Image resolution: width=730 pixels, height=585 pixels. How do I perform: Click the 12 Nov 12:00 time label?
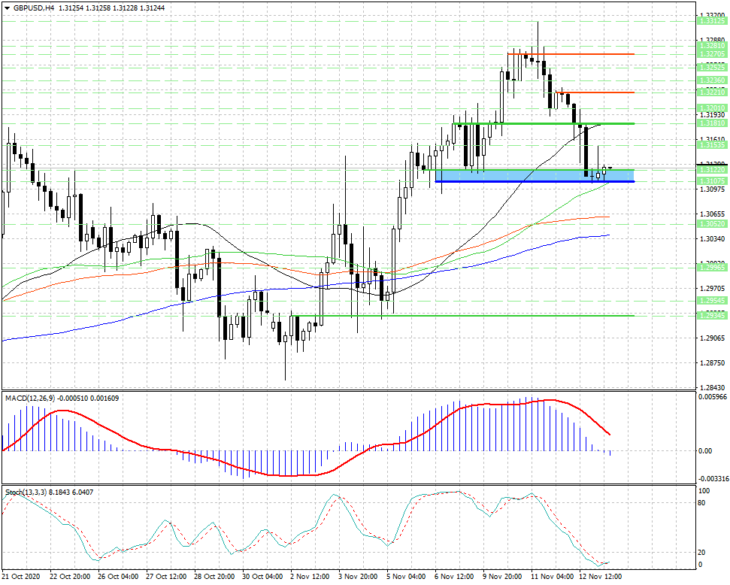(x=601, y=577)
